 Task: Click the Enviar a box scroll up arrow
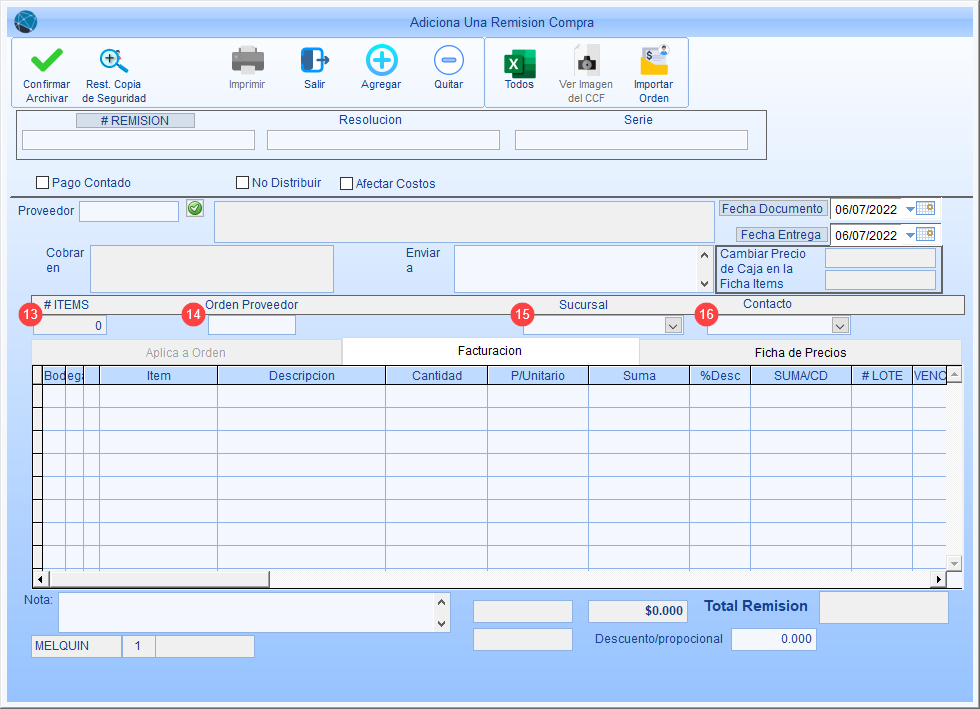click(x=704, y=255)
